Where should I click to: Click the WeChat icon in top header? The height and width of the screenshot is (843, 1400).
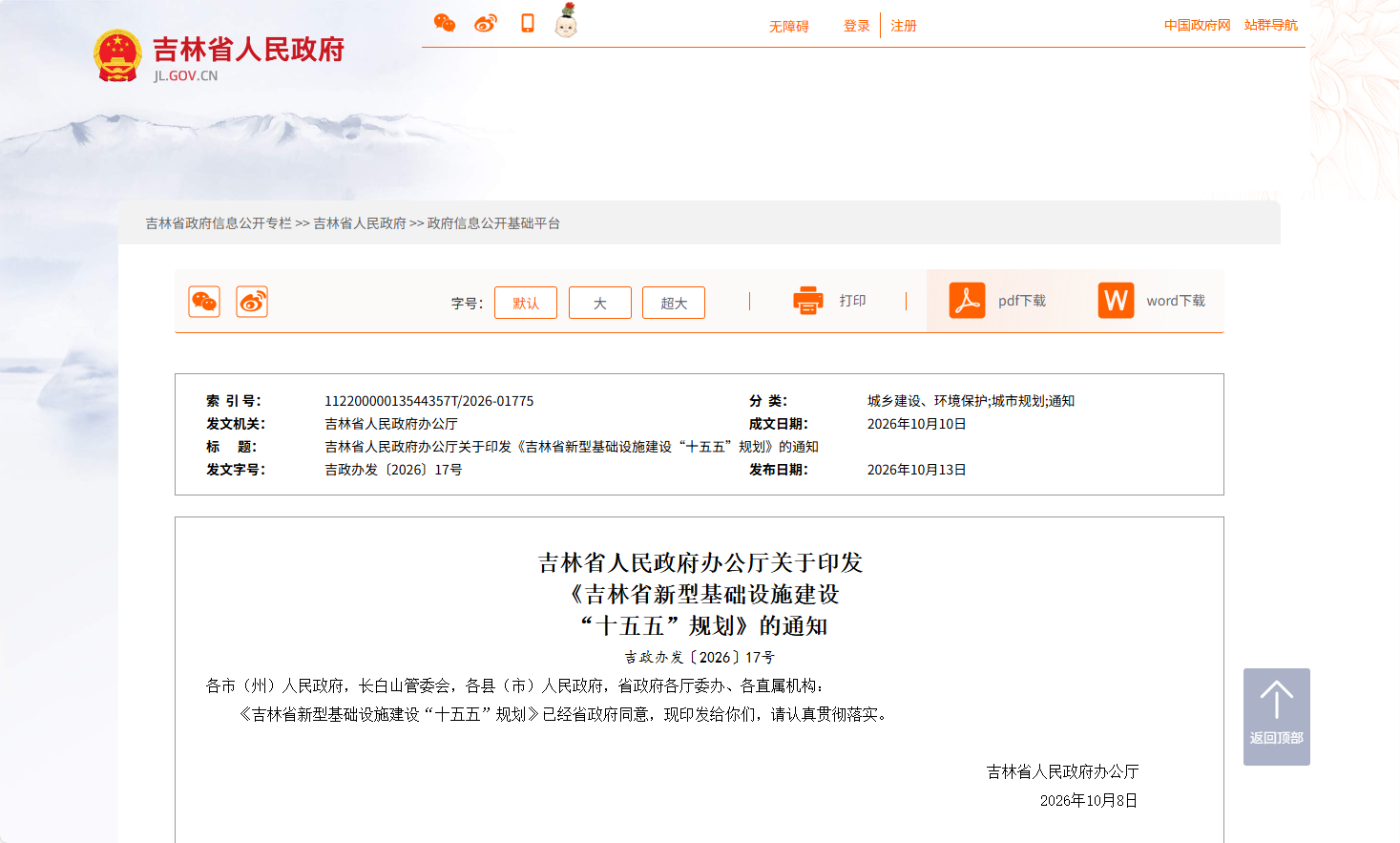[445, 23]
